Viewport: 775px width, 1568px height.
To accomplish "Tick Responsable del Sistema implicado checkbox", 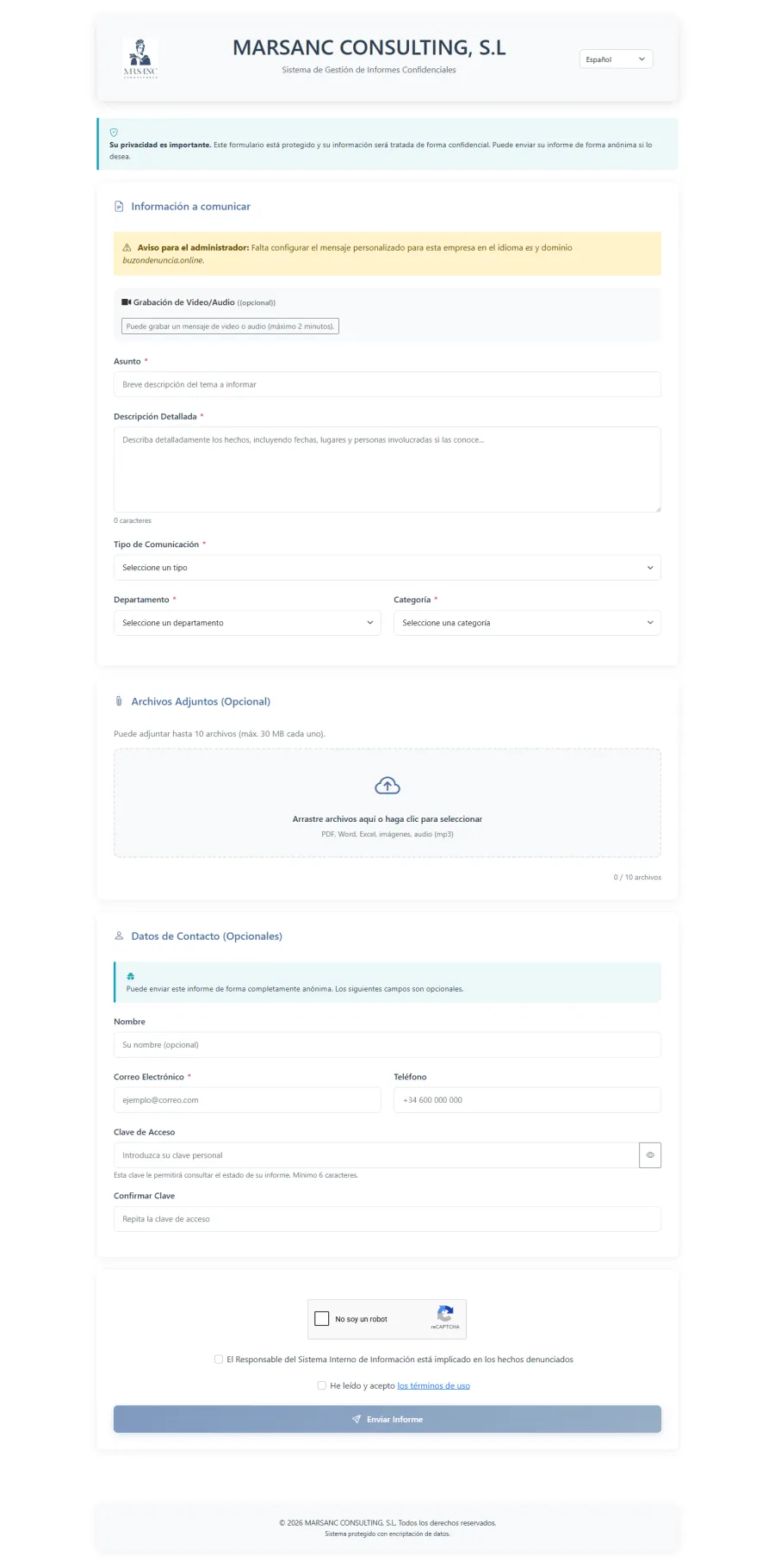I will pyautogui.click(x=219, y=1360).
